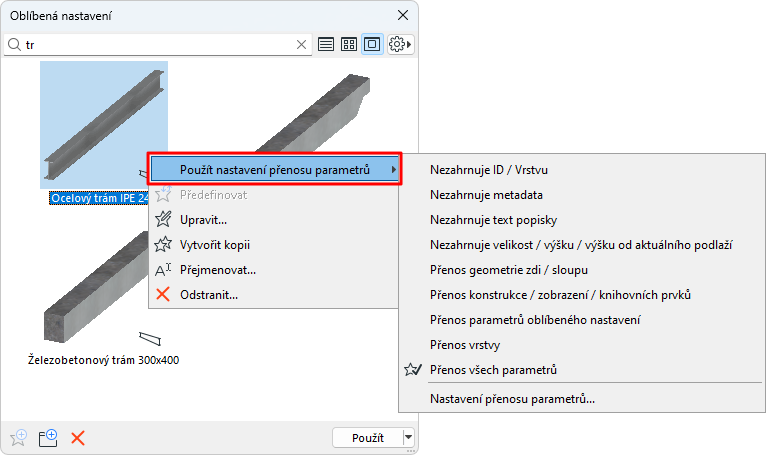Screen dimensions: 766x455
Task: Choose Upravit... from the context menu
Action: (204, 219)
